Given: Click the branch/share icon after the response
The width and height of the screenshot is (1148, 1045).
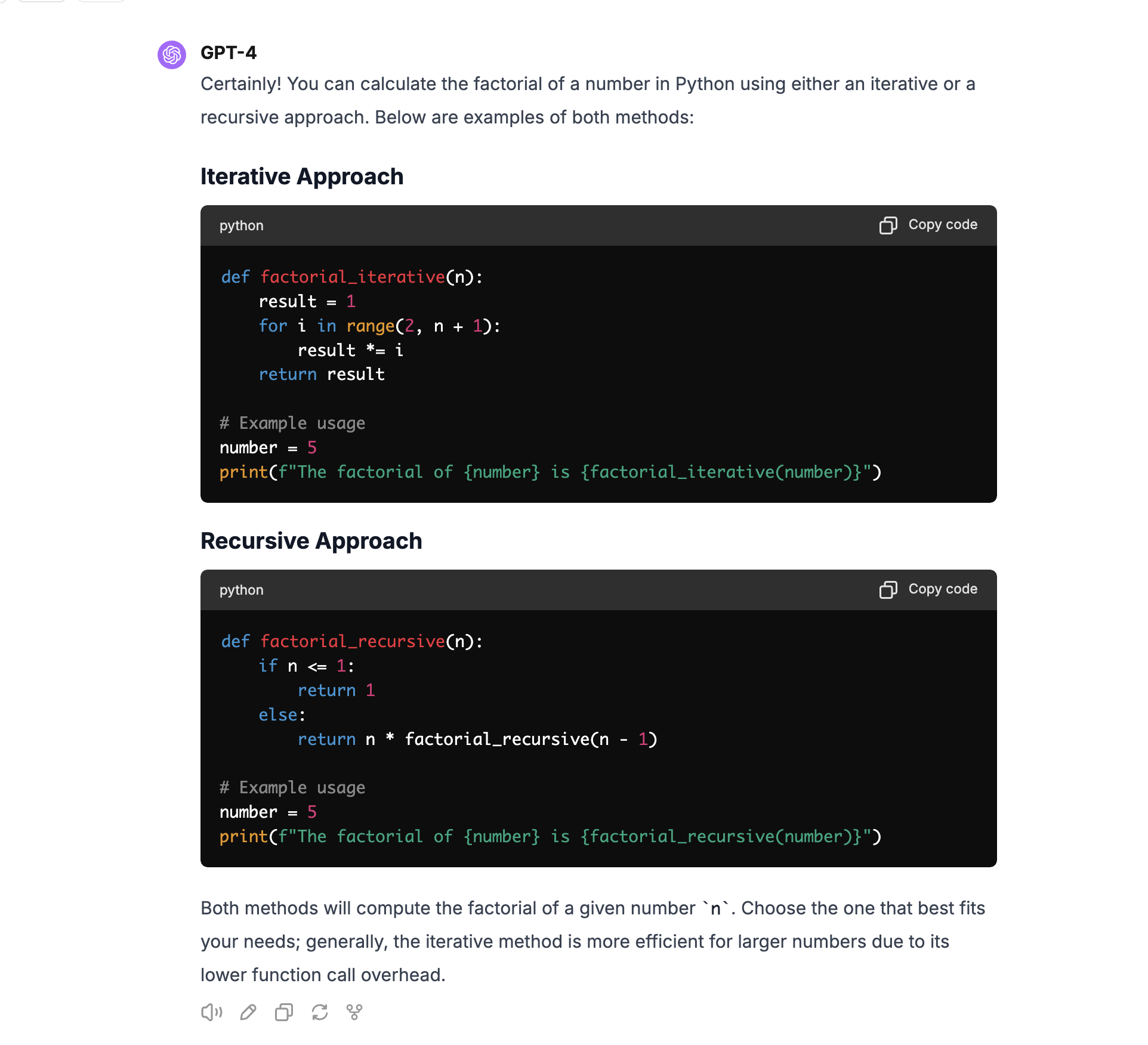Looking at the screenshot, I should coord(354,1012).
